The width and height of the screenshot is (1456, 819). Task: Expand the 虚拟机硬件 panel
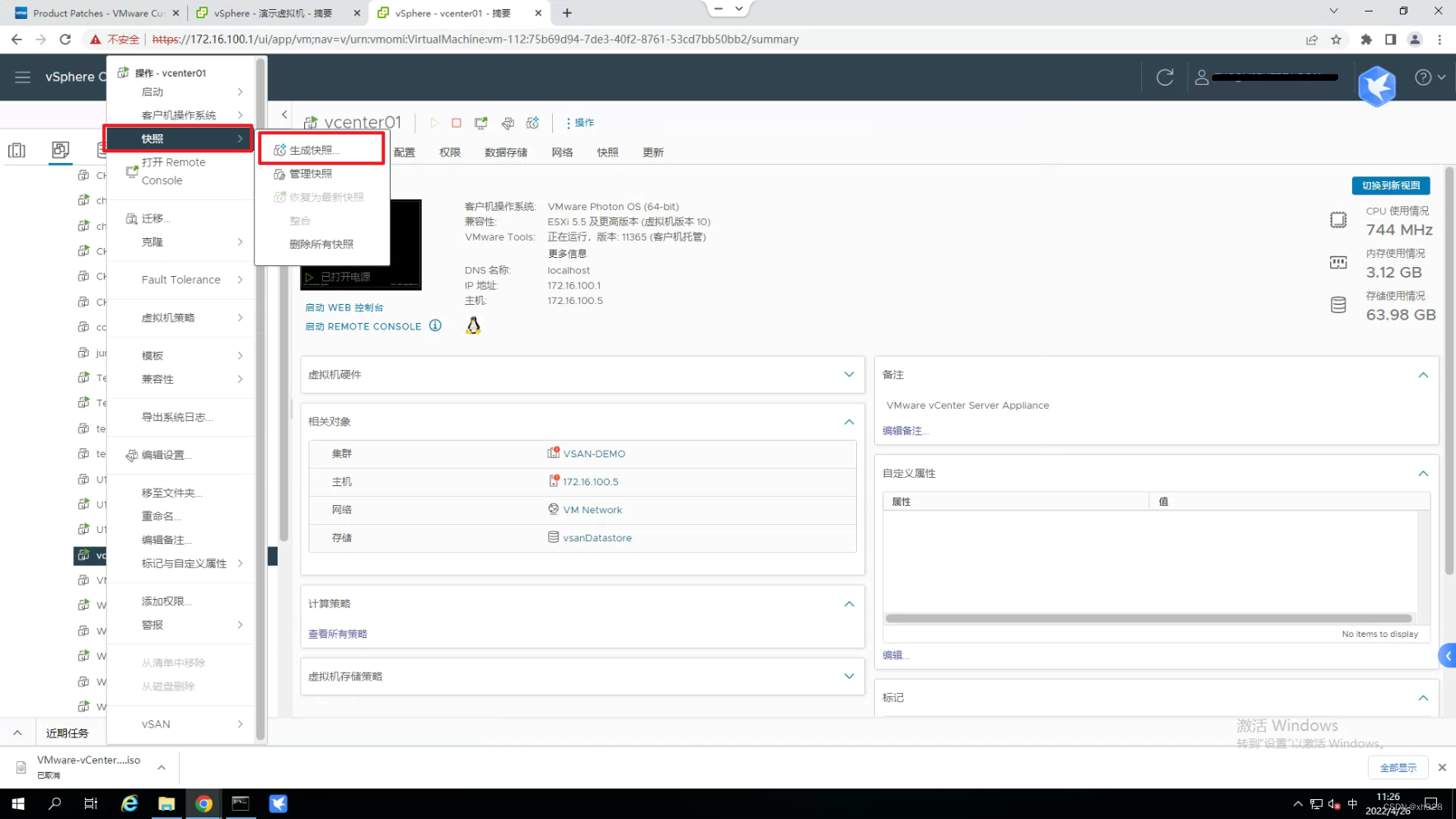pos(849,375)
